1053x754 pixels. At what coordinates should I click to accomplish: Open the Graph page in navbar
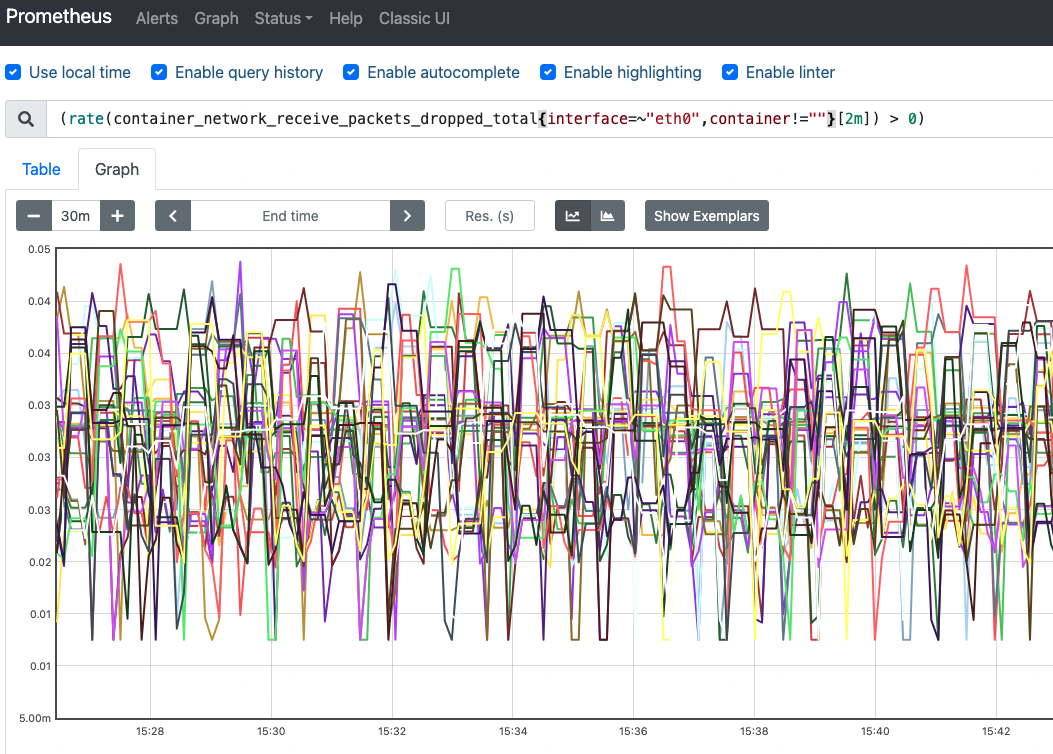coord(216,18)
